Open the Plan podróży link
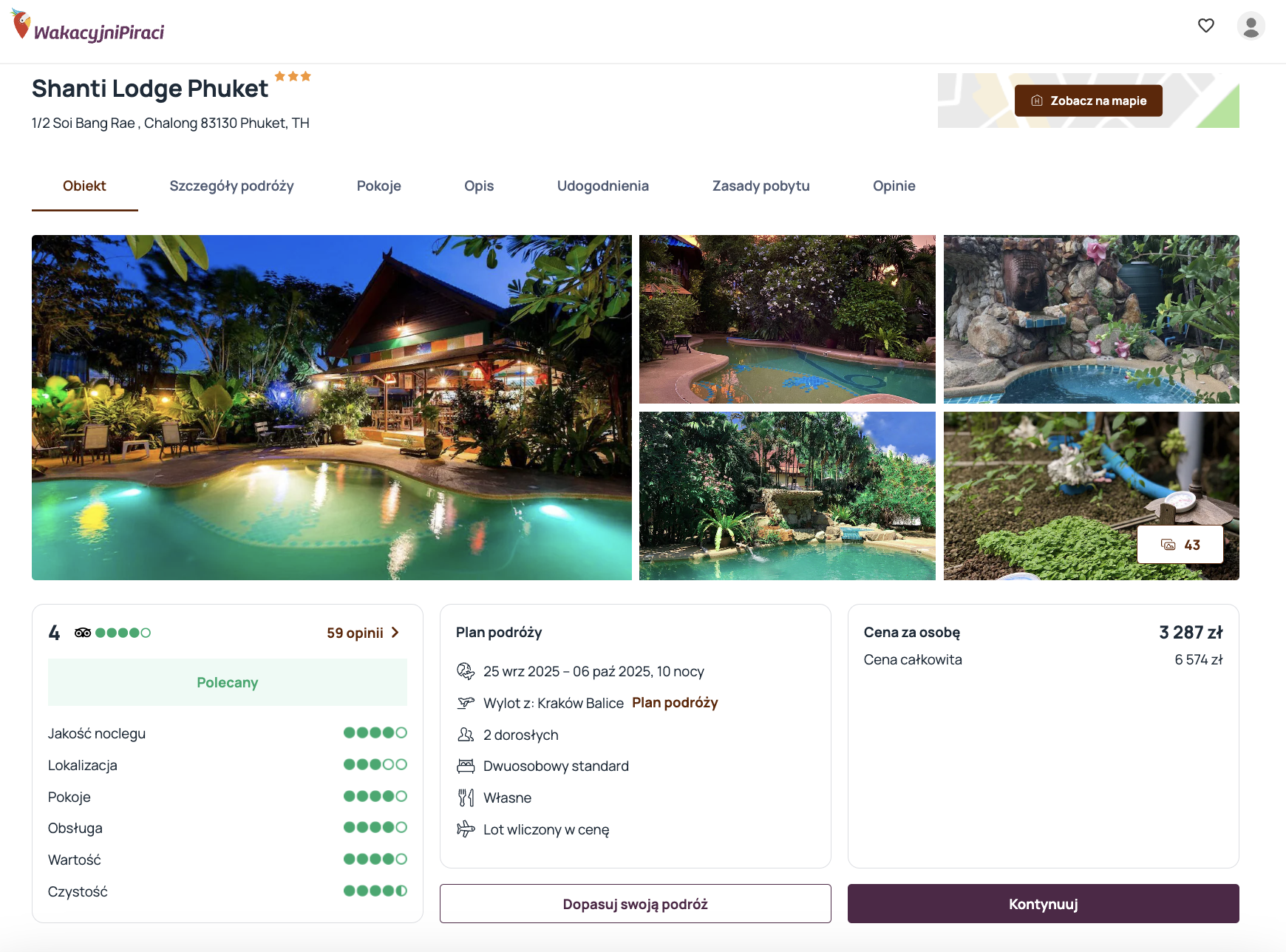 coord(675,703)
